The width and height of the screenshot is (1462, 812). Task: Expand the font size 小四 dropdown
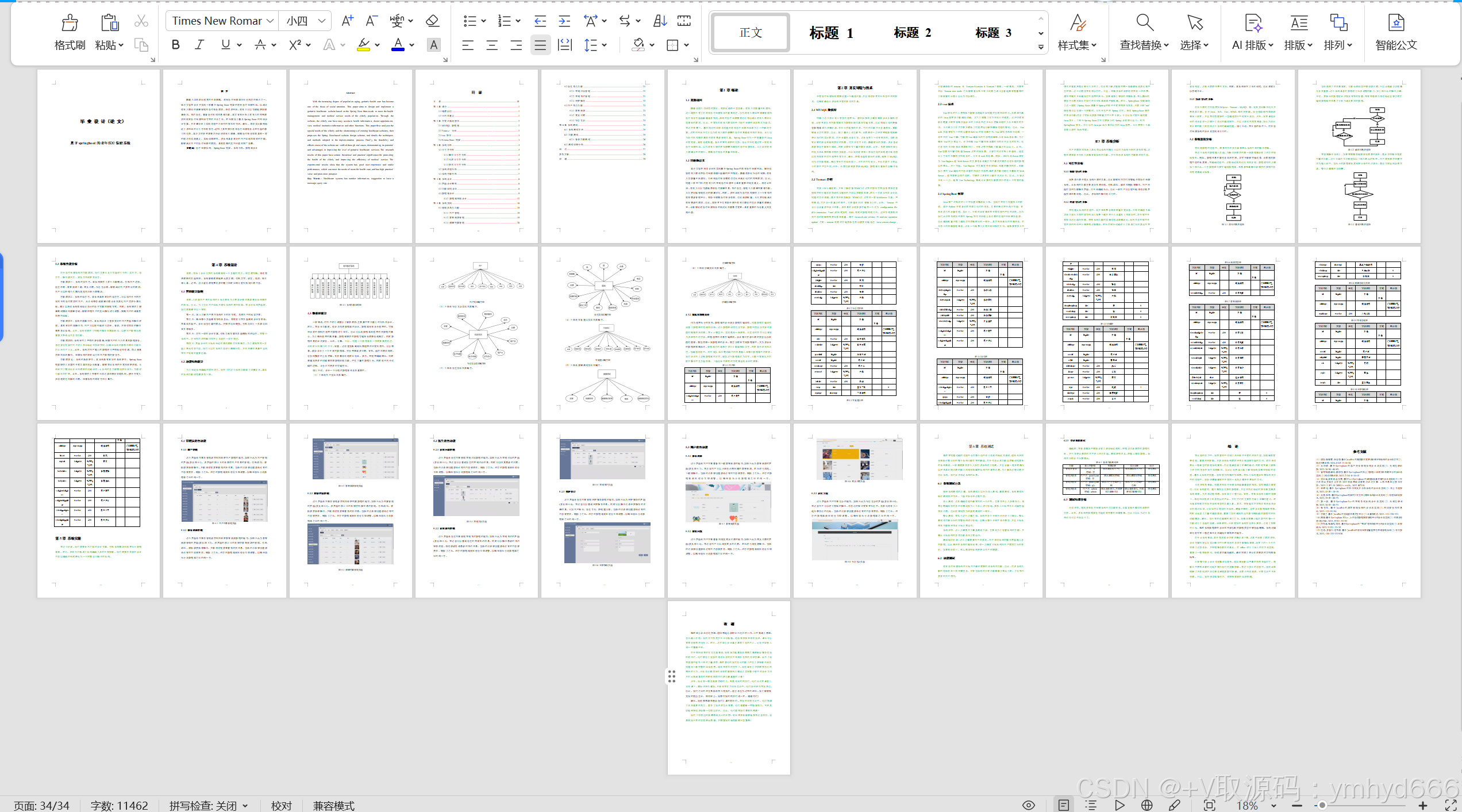click(x=322, y=21)
